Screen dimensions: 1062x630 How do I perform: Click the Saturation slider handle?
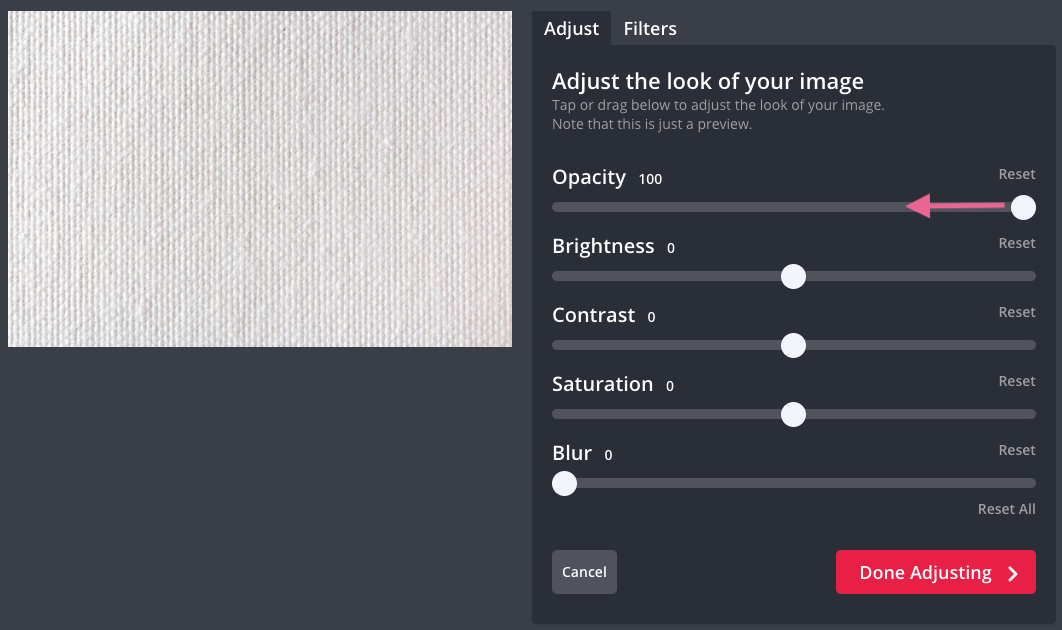coord(793,414)
